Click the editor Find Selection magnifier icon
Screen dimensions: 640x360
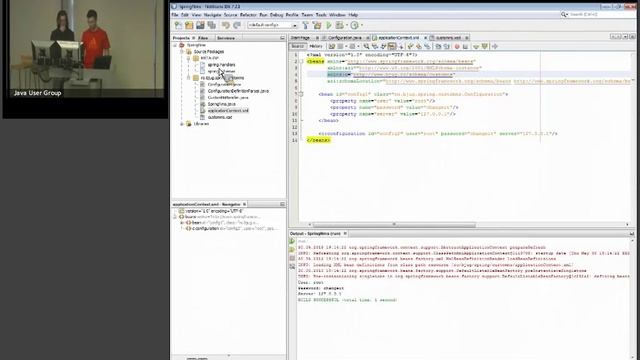coord(367,47)
